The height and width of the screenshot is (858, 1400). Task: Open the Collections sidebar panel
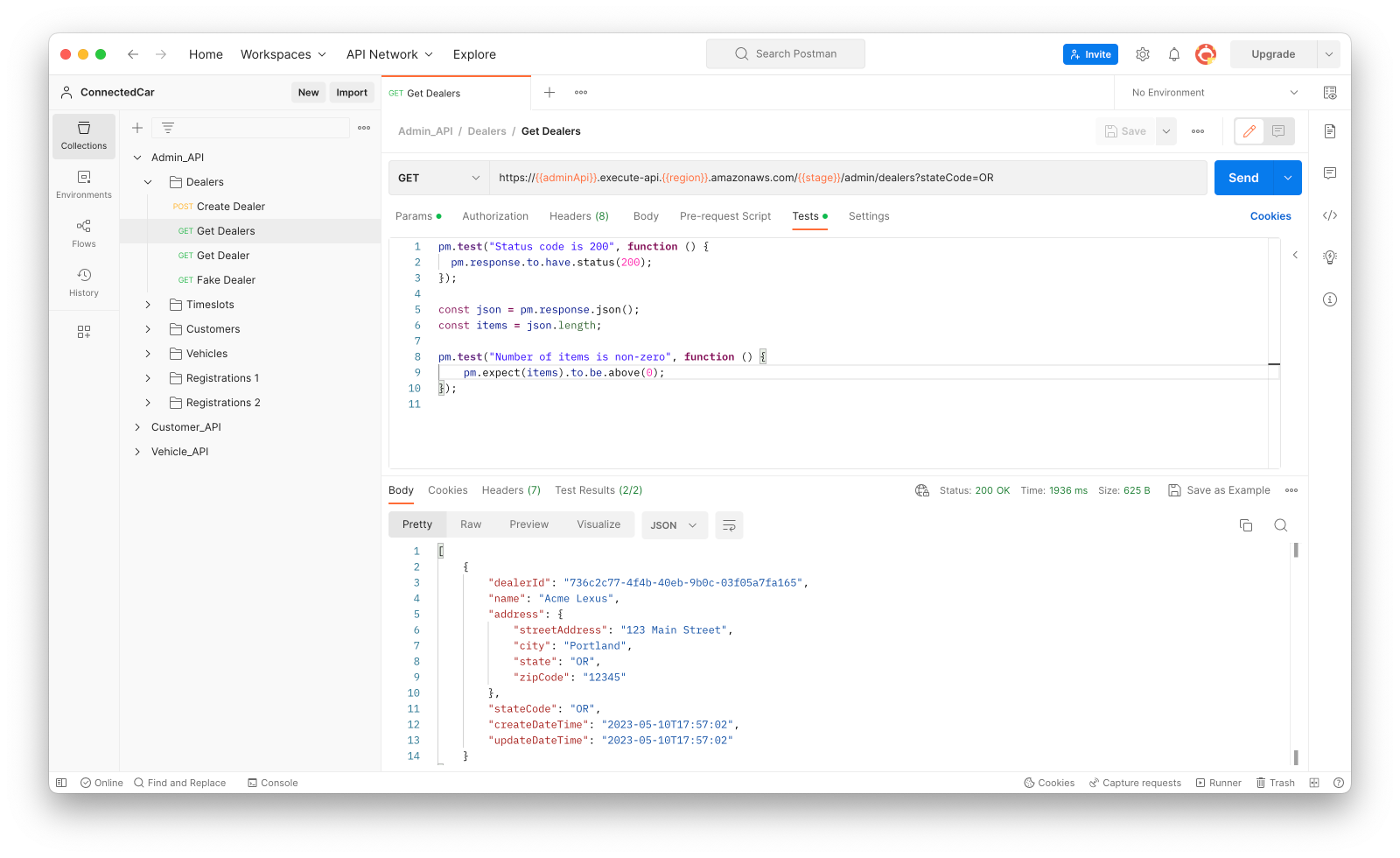coord(84,136)
